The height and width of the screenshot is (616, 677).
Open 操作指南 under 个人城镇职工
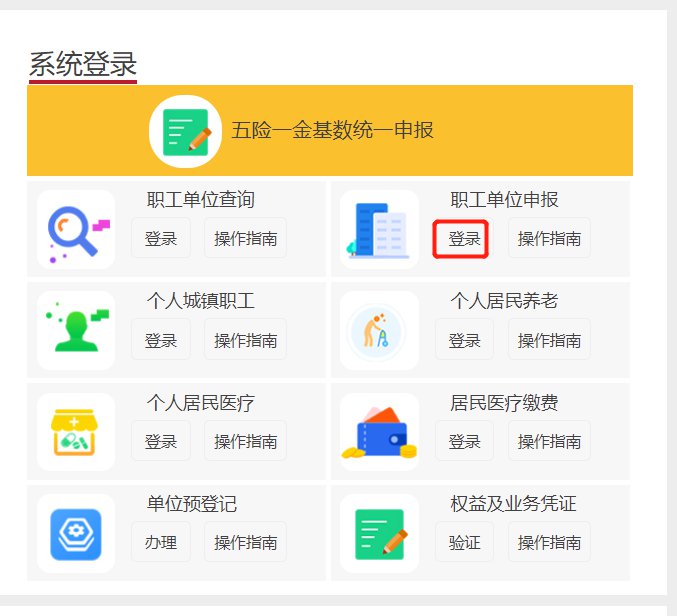245,340
